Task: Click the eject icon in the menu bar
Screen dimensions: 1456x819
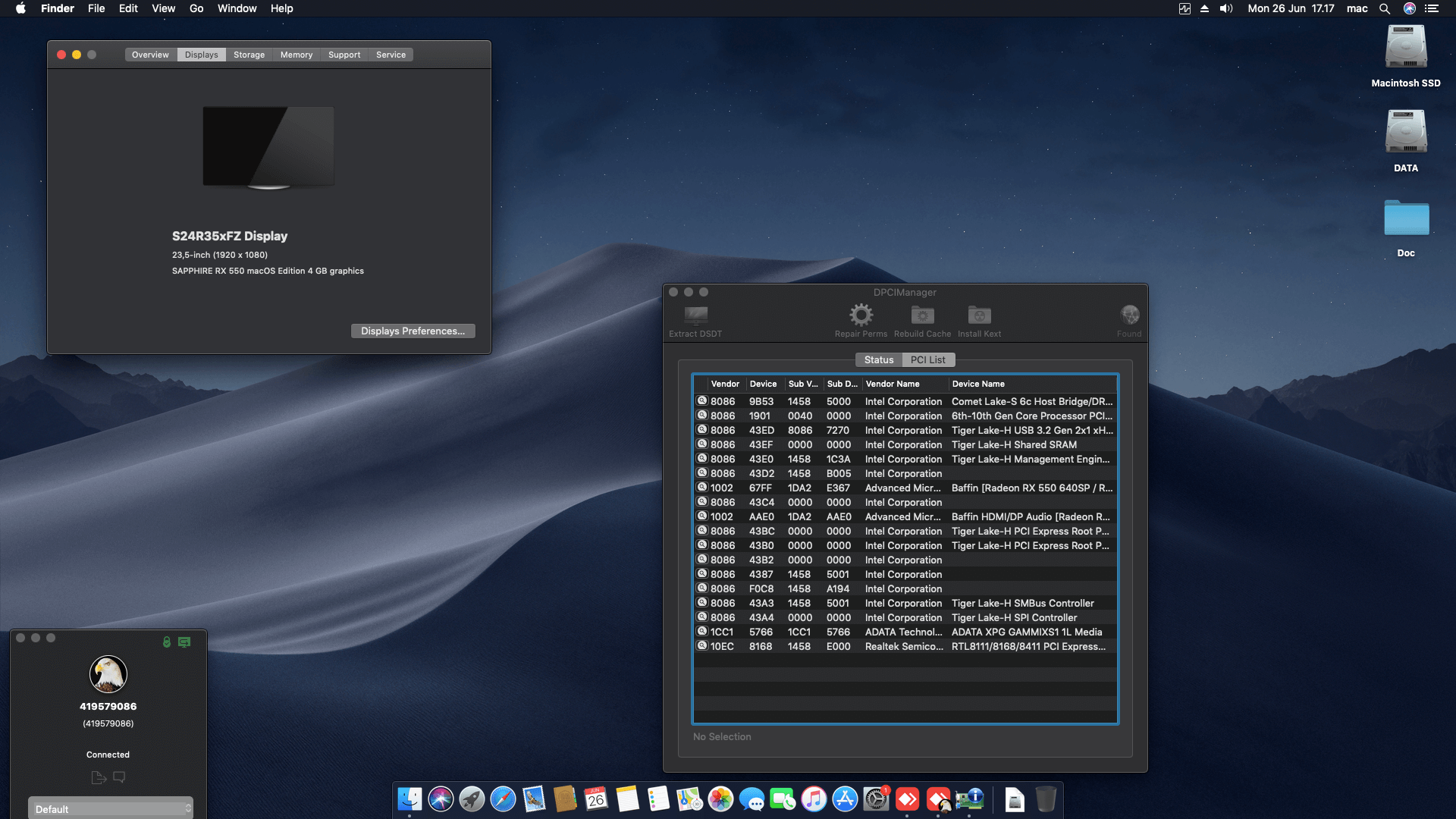Action: click(x=1204, y=8)
